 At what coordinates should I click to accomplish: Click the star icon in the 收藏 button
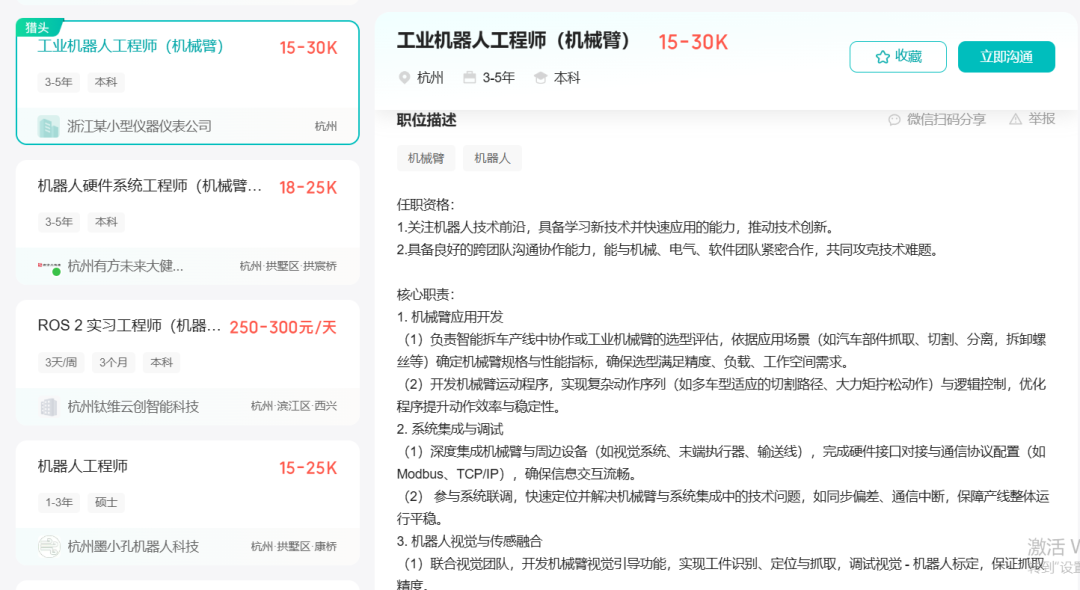(x=882, y=57)
